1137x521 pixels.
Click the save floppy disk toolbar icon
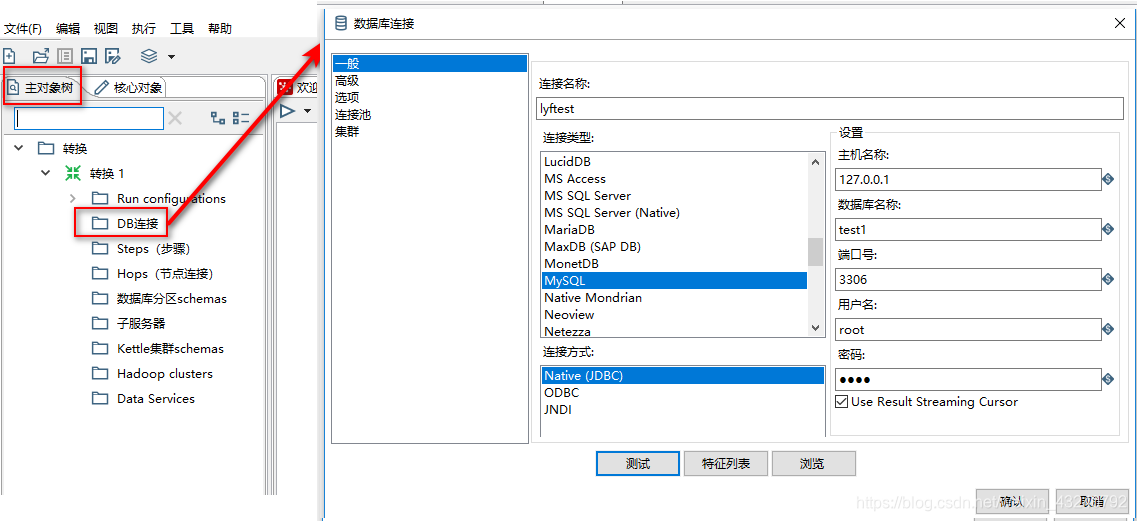coord(88,56)
